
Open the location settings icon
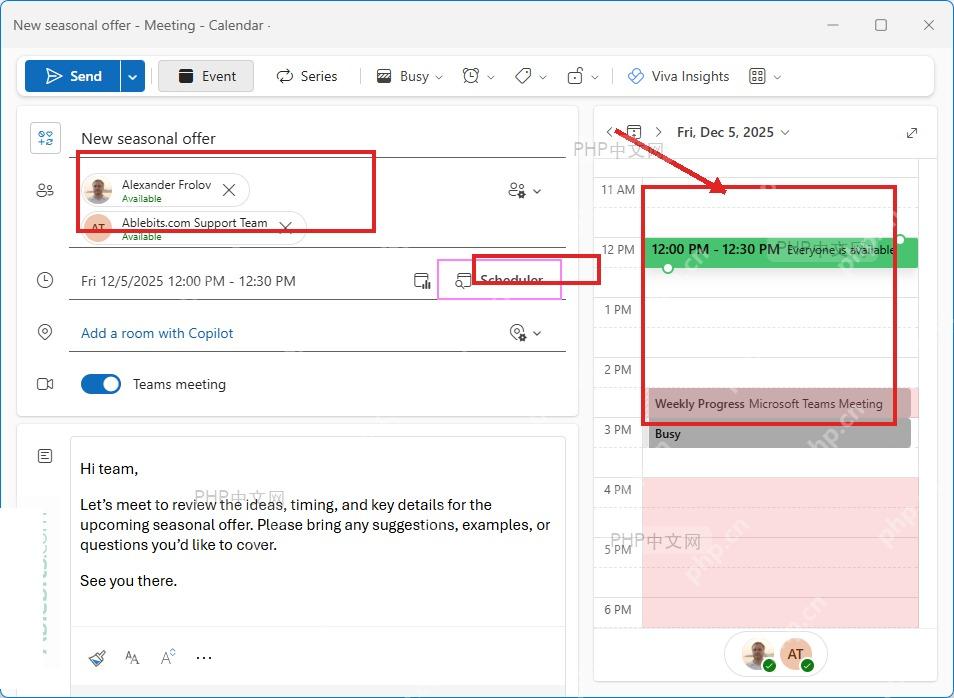[x=517, y=332]
